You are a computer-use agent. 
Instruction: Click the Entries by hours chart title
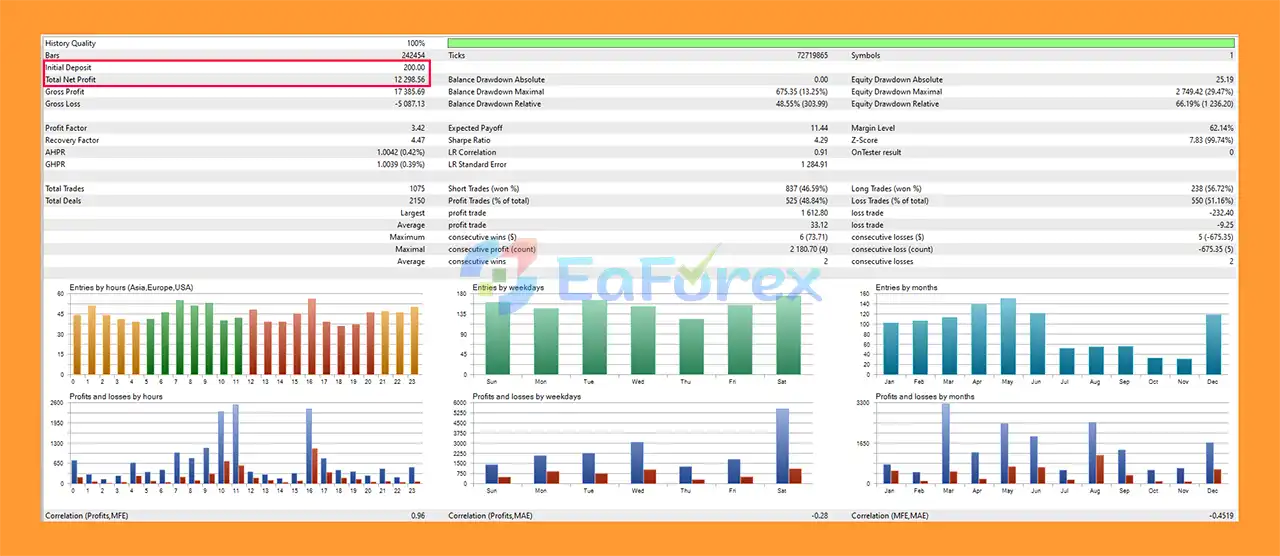[127, 287]
